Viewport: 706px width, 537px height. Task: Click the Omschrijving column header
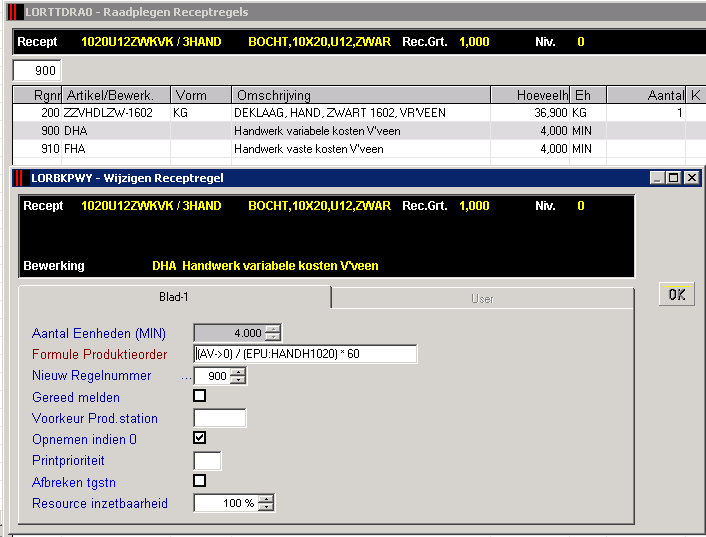pyautogui.click(x=361, y=95)
